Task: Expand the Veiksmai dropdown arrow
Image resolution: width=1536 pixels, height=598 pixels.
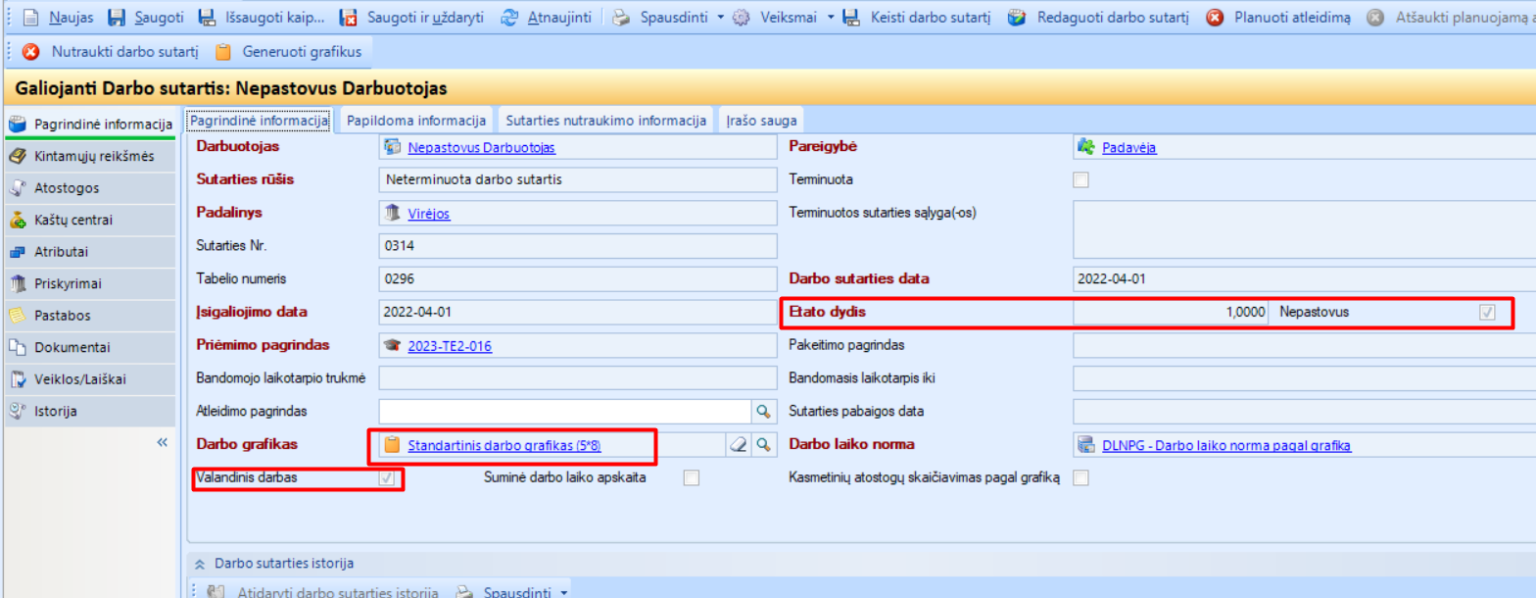Action: pyautogui.click(x=831, y=18)
